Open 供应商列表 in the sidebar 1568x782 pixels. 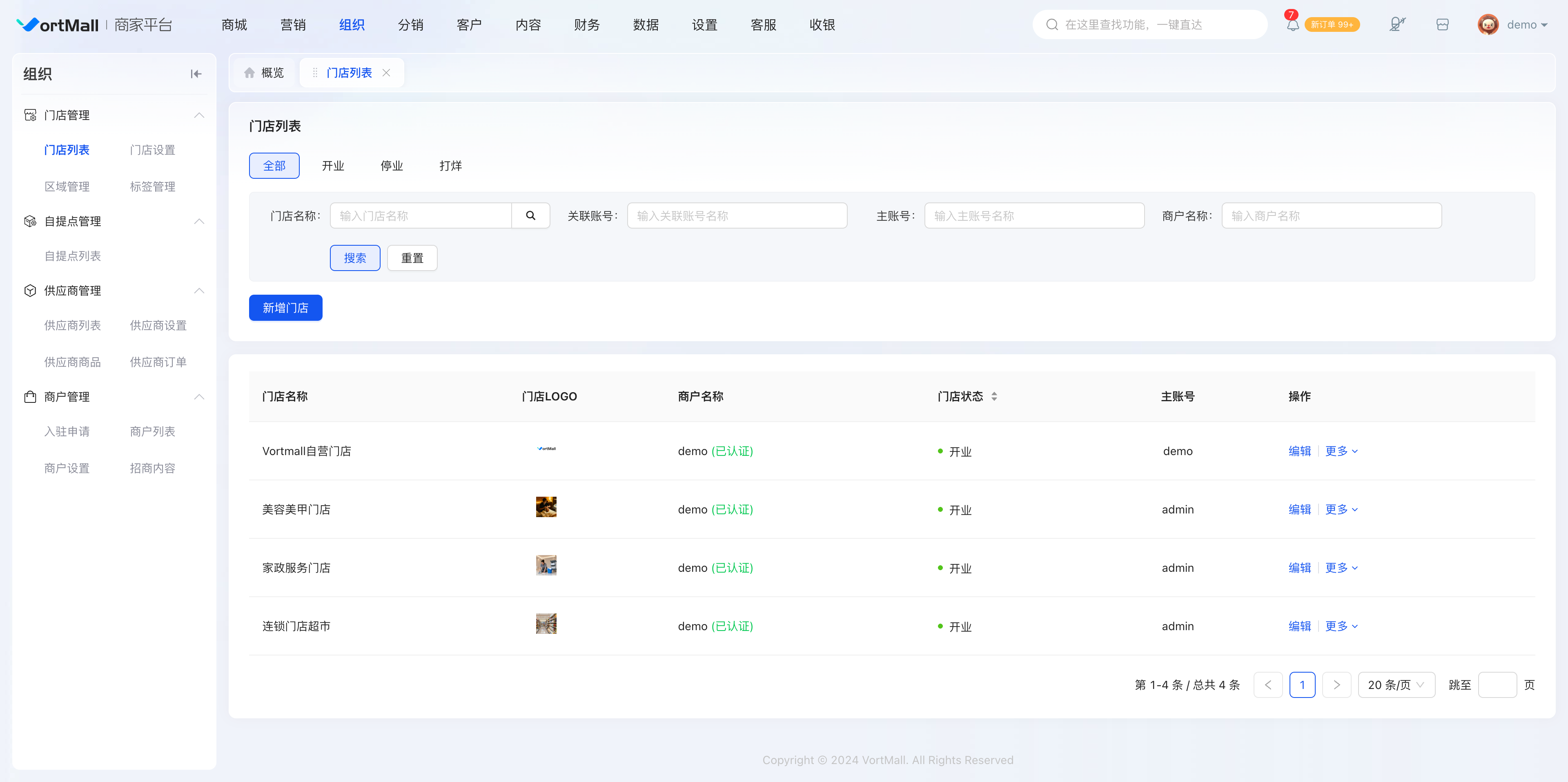(x=72, y=326)
